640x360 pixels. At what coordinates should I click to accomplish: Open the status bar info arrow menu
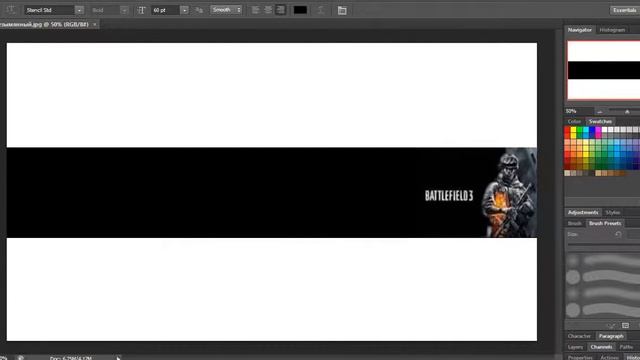point(118,358)
